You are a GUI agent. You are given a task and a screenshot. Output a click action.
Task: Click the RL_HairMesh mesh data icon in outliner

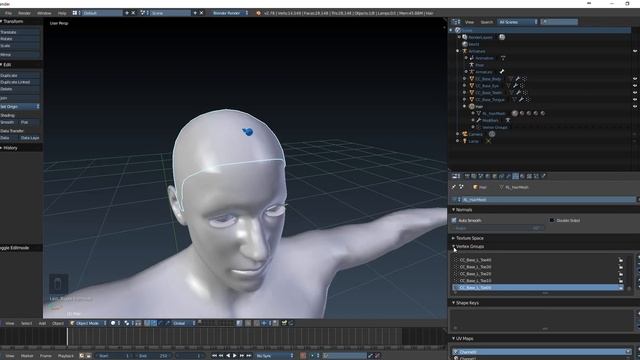(x=479, y=113)
